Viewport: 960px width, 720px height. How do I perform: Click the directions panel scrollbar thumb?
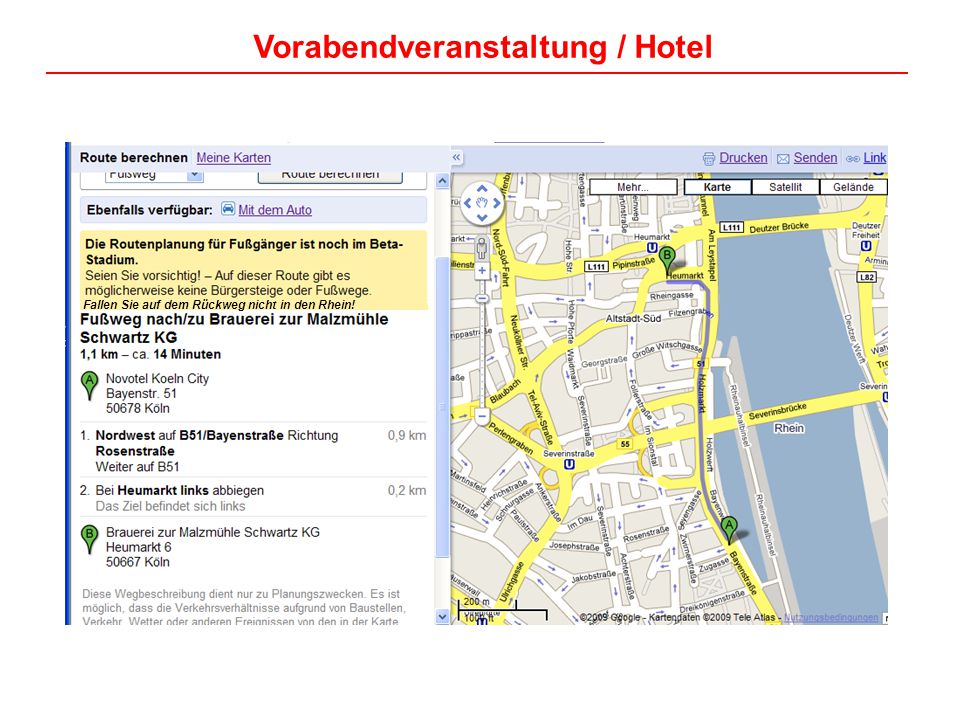443,407
